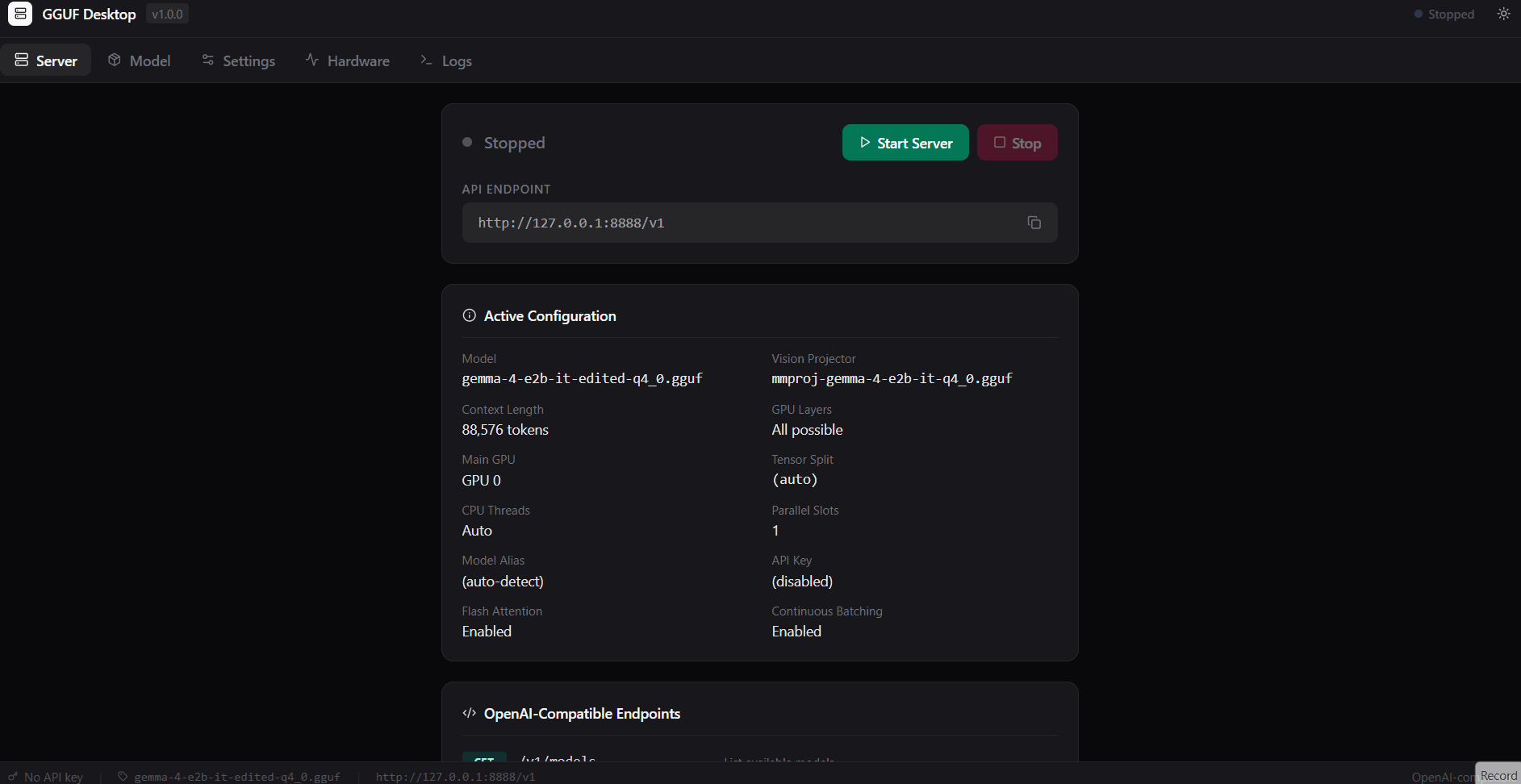
Task: Click the tag icon beside model filename in status bar
Action: [123, 777]
